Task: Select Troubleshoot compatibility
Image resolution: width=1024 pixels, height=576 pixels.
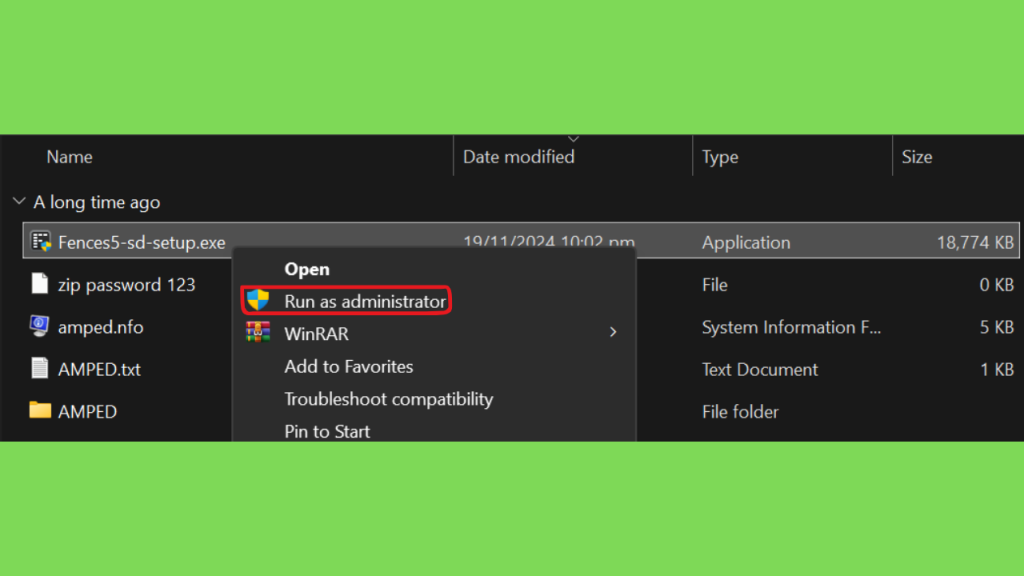Action: pos(389,399)
